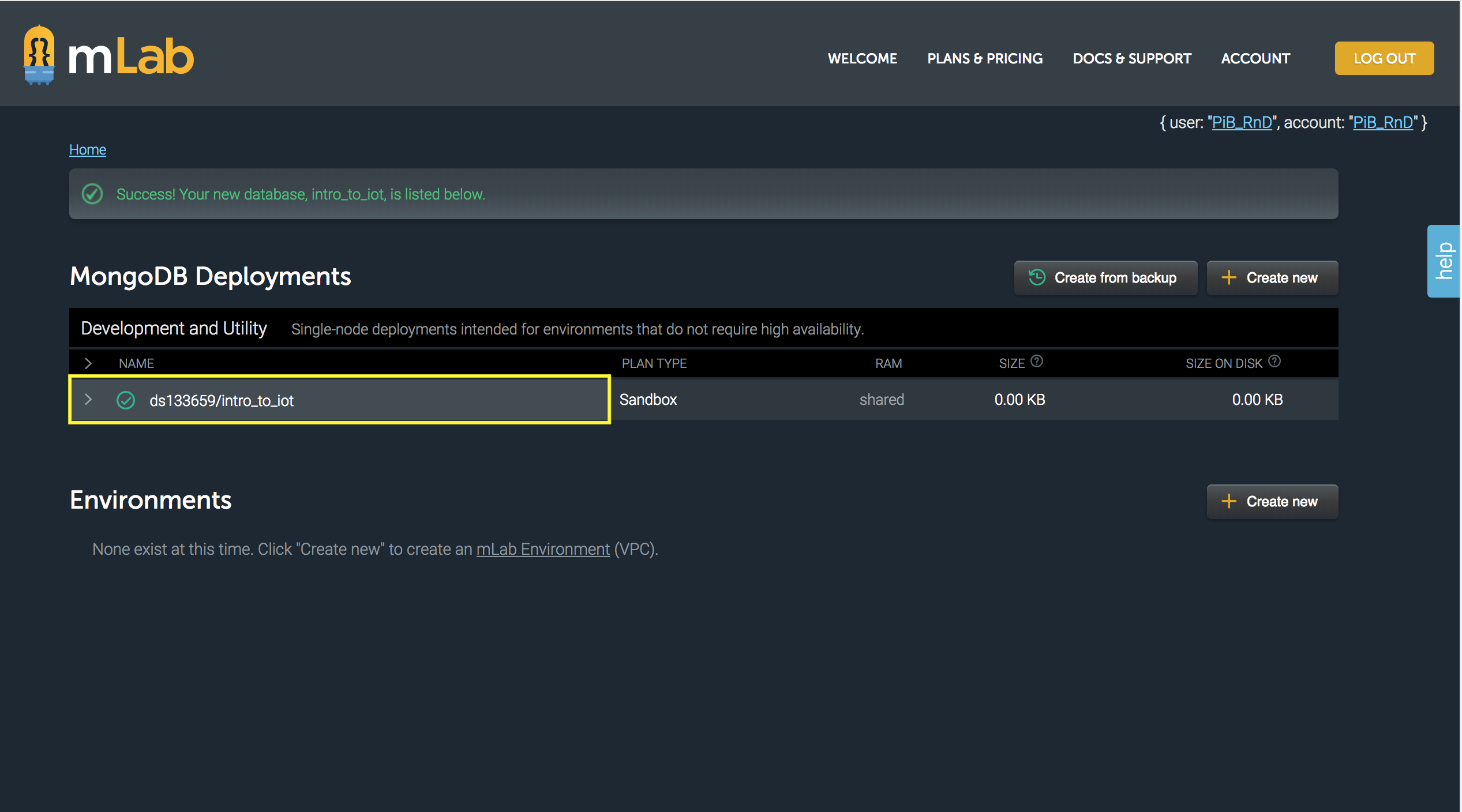Click the green success checkmark icon
Image resolution: width=1462 pixels, height=812 pixels.
tap(92, 194)
